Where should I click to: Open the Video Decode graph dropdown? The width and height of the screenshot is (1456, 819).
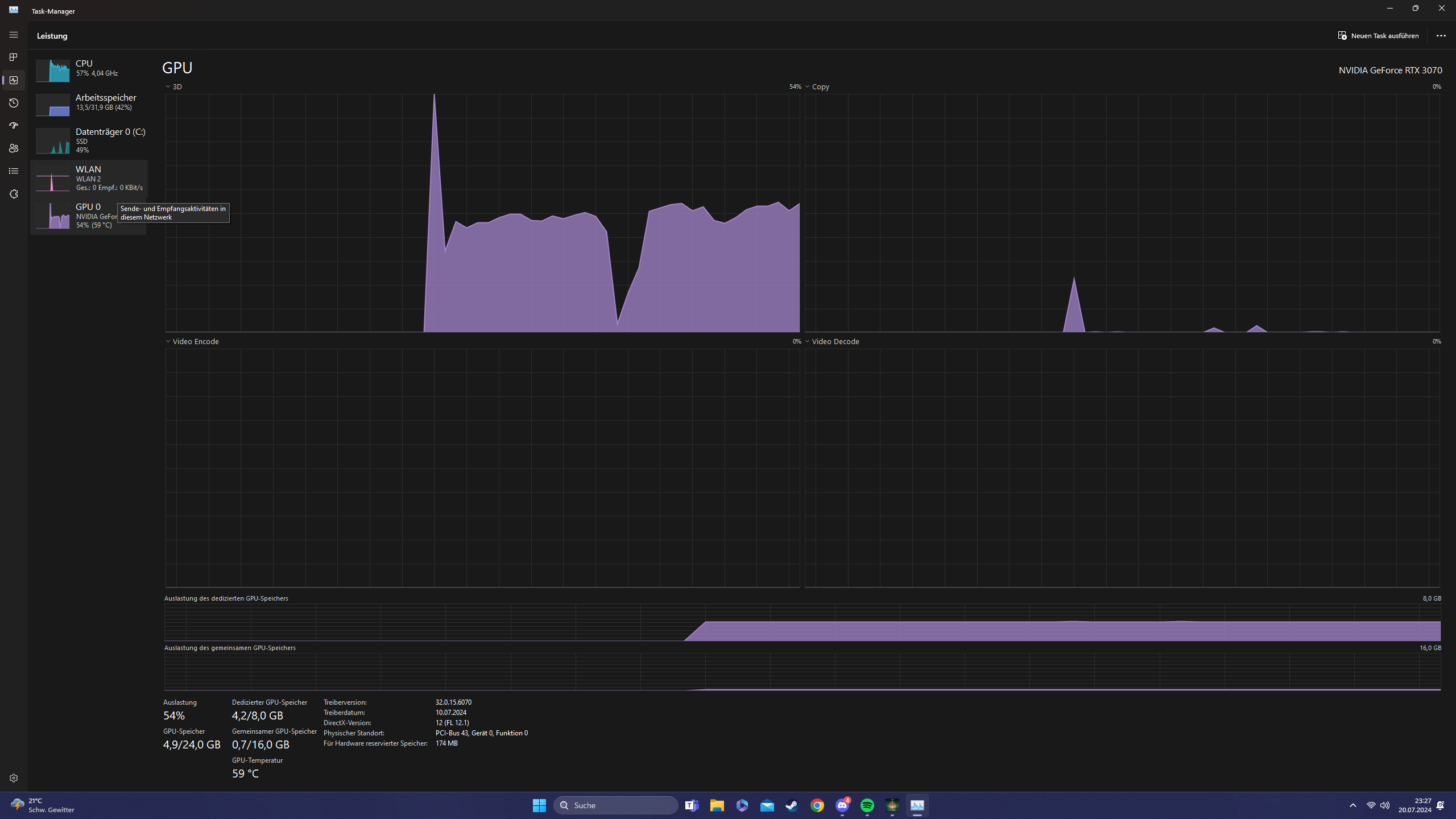[x=831, y=342]
